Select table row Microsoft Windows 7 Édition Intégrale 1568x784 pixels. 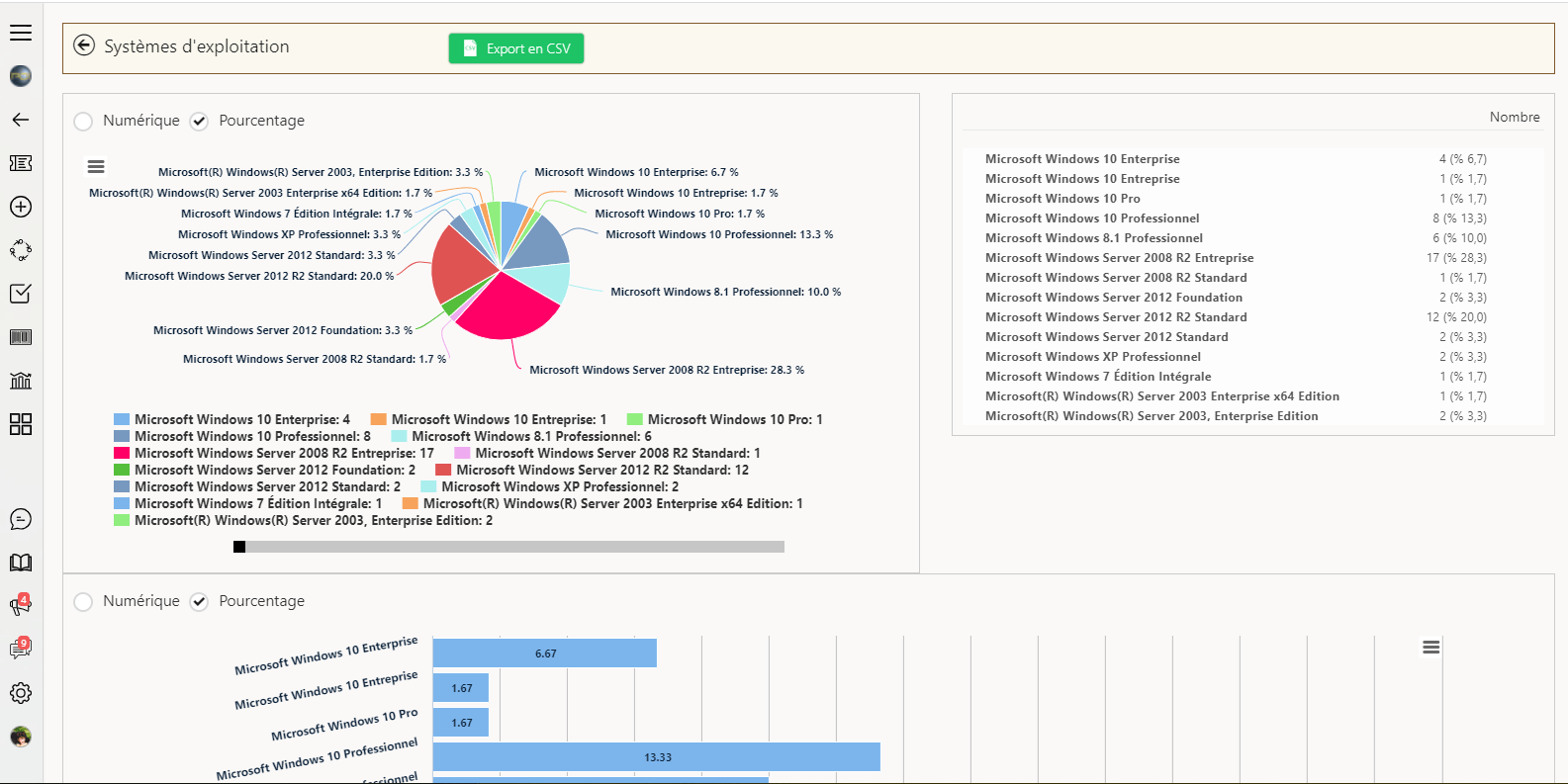(x=1252, y=376)
